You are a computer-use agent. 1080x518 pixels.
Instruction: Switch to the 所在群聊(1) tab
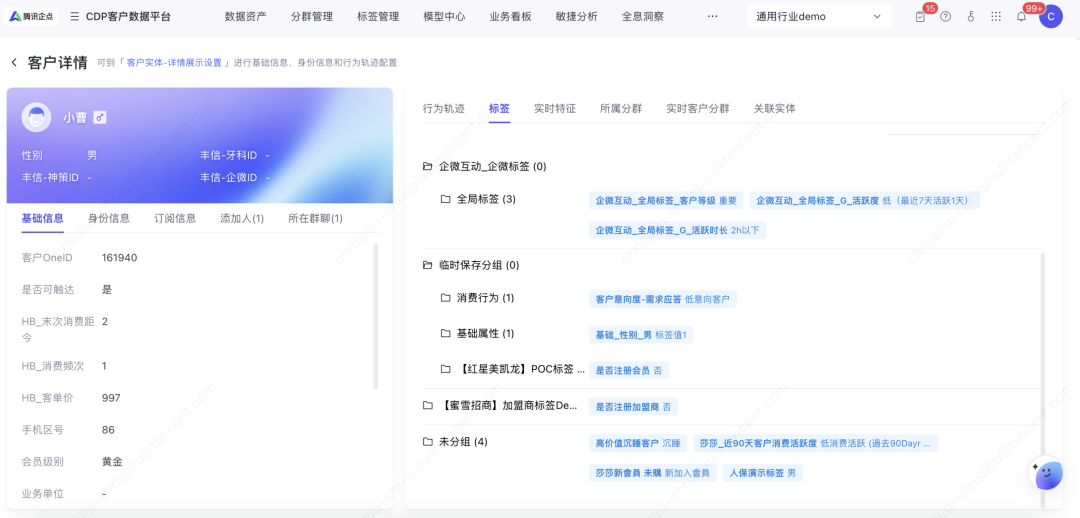pos(315,218)
